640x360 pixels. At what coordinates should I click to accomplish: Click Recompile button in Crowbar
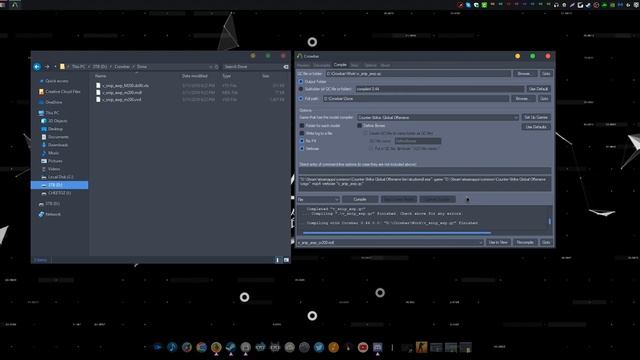pyautogui.click(x=525, y=242)
